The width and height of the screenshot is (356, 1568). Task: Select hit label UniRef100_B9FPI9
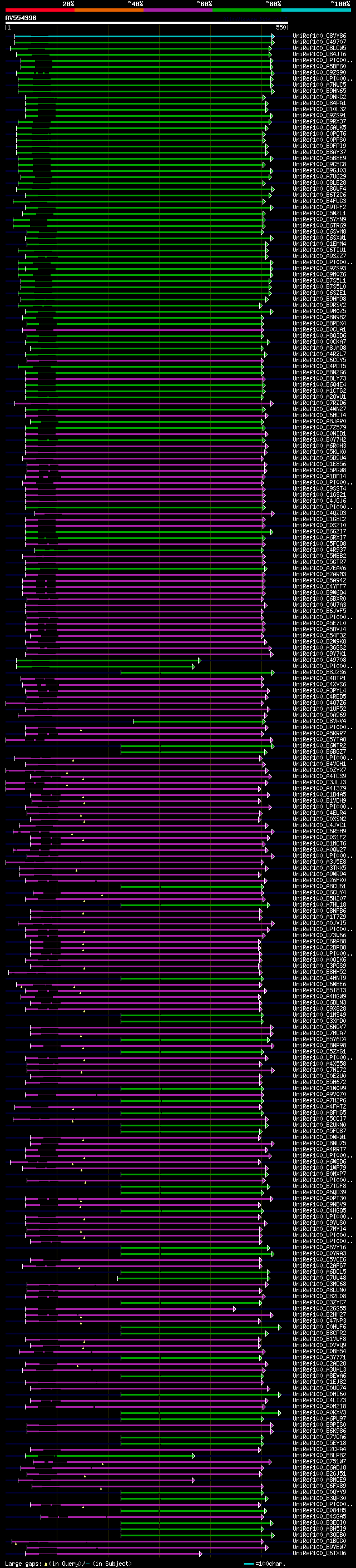point(319,146)
